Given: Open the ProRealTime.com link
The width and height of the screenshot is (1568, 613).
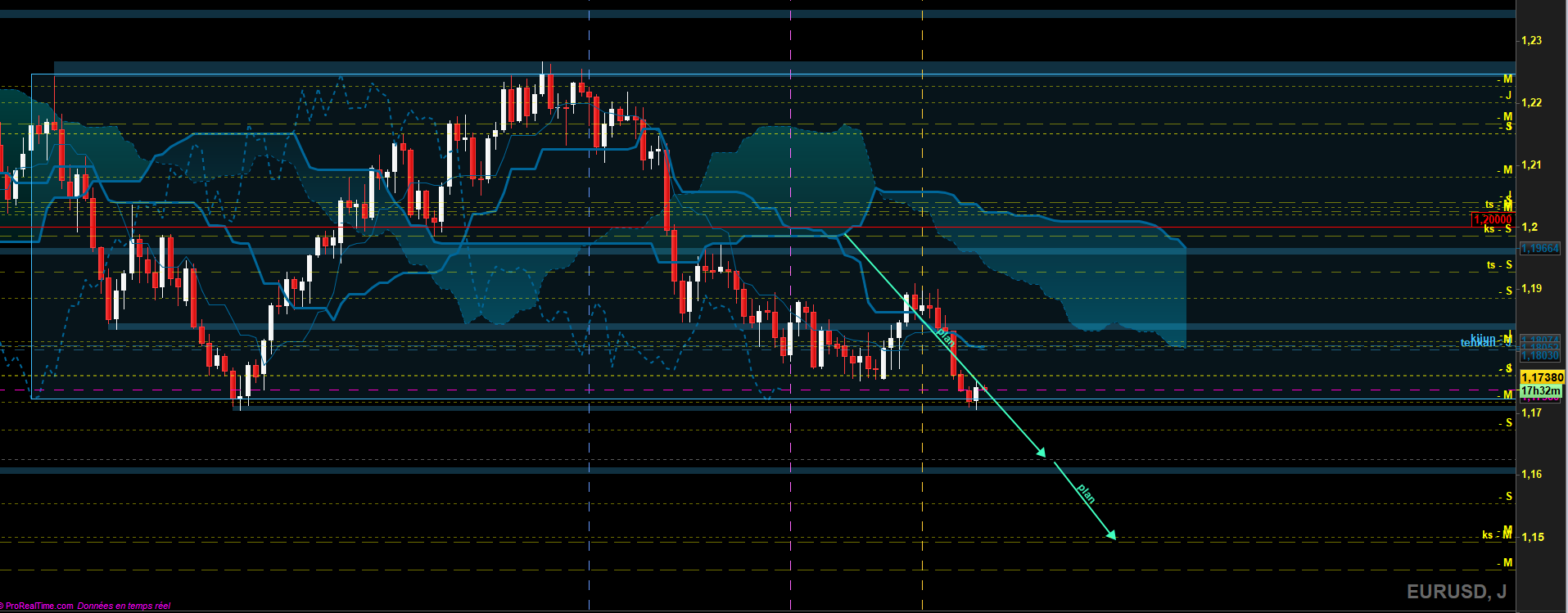Looking at the screenshot, I should click(38, 606).
